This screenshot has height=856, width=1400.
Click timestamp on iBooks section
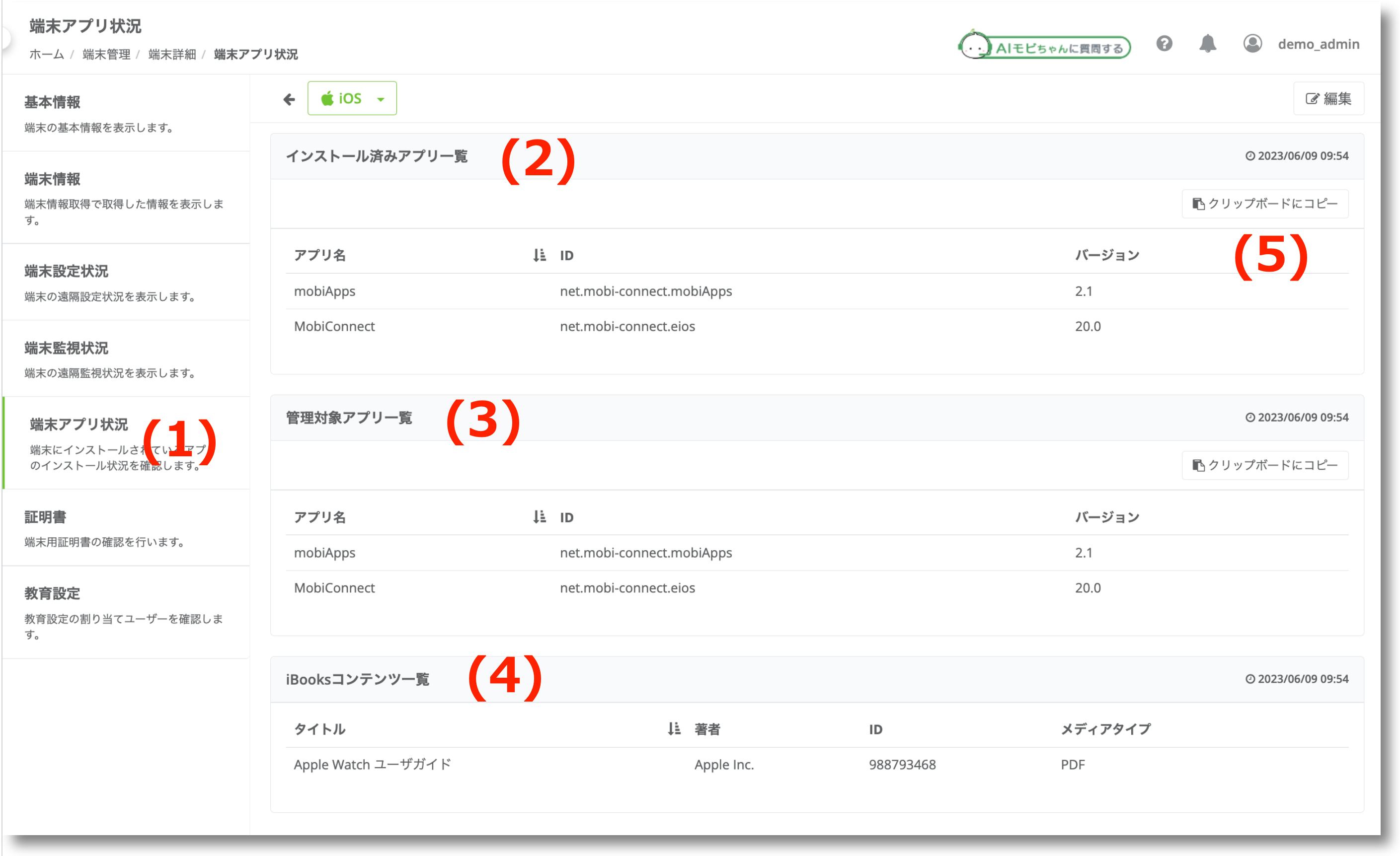click(x=1297, y=679)
